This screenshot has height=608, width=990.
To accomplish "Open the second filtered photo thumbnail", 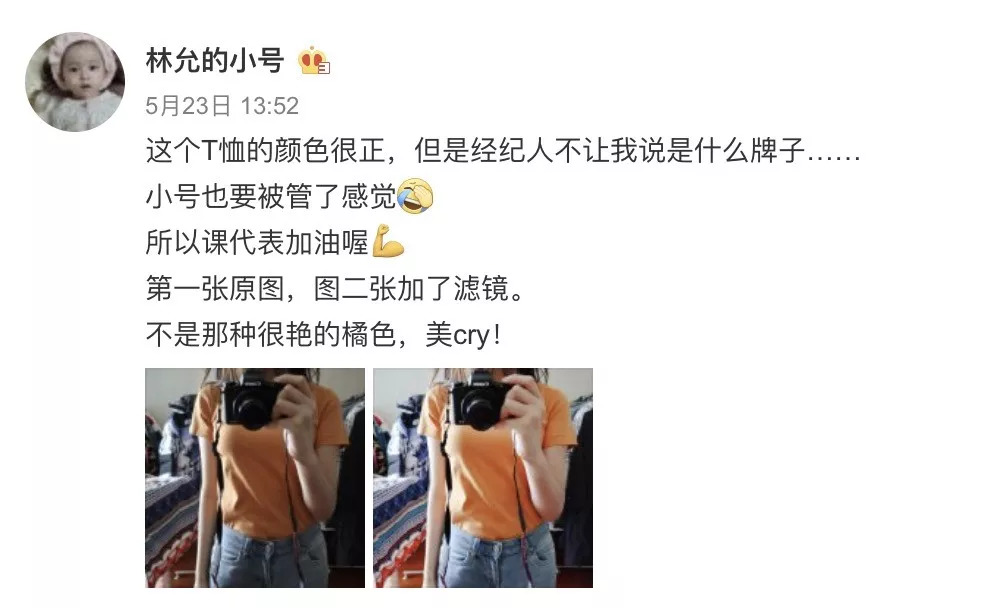I will pyautogui.click(x=483, y=478).
